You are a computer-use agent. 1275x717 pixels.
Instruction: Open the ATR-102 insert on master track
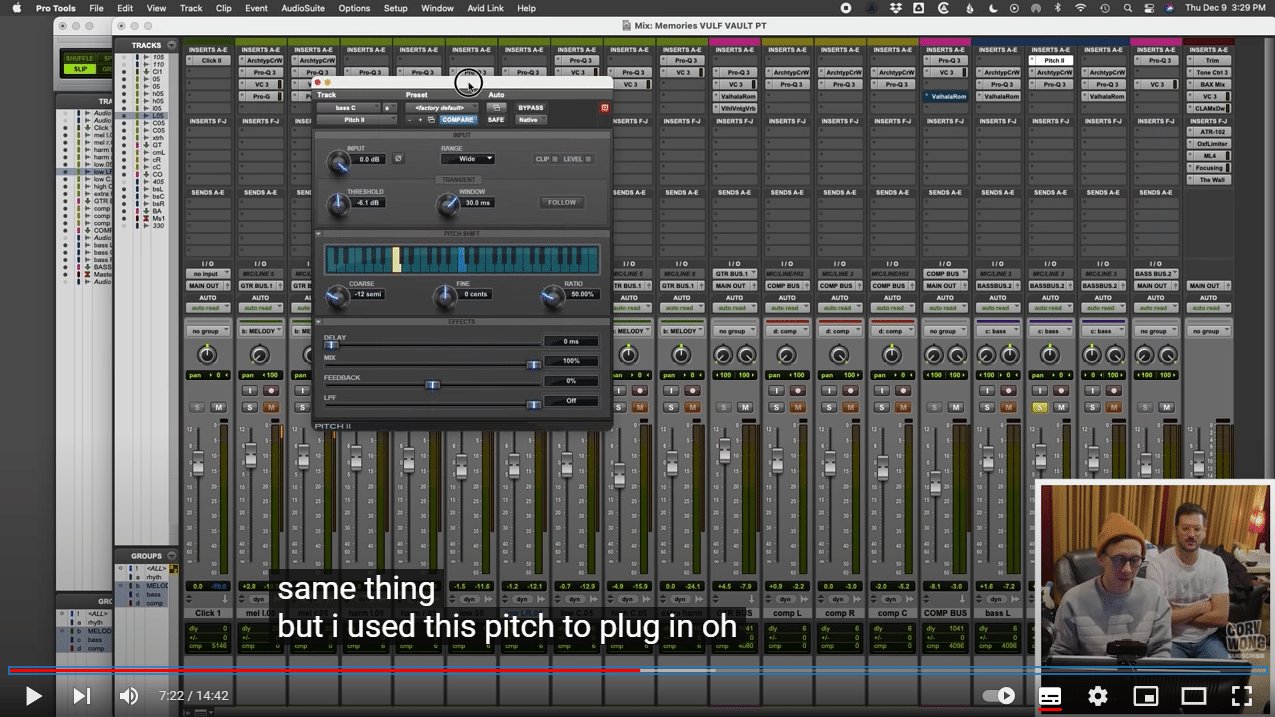[1210, 132]
